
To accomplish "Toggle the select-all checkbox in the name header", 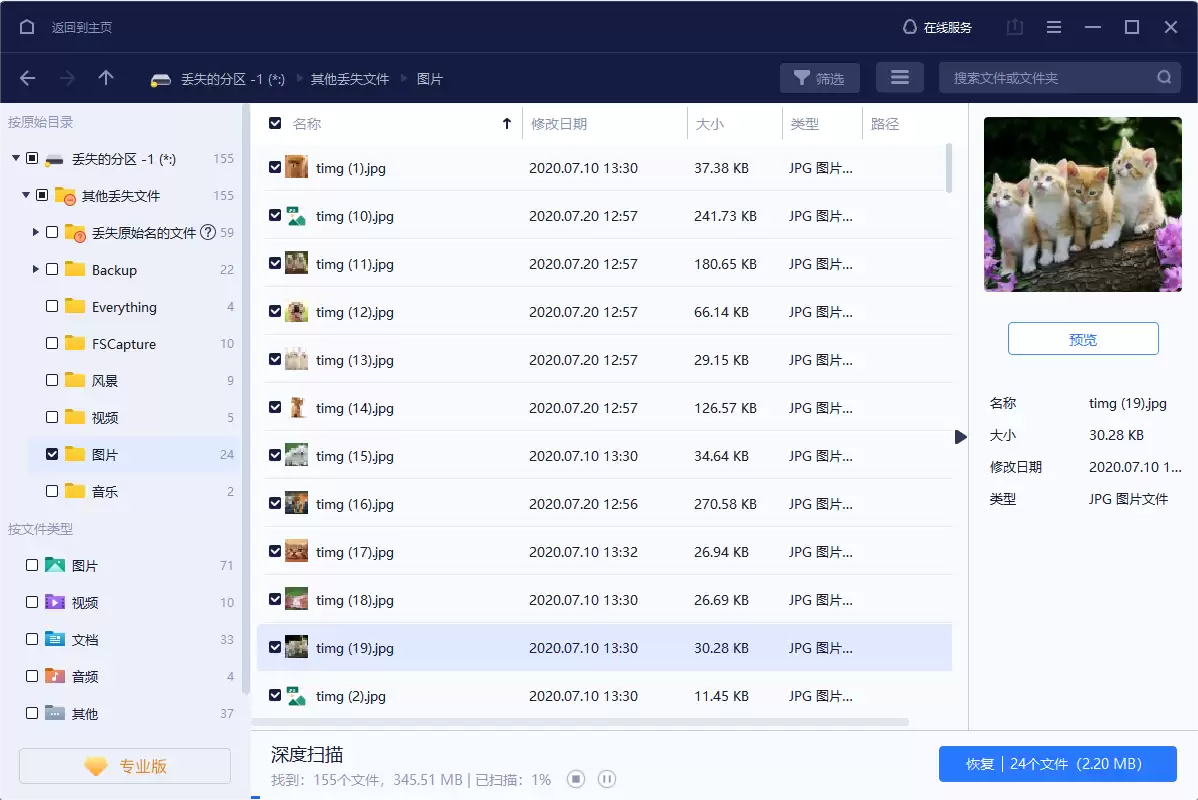I will tap(275, 123).
